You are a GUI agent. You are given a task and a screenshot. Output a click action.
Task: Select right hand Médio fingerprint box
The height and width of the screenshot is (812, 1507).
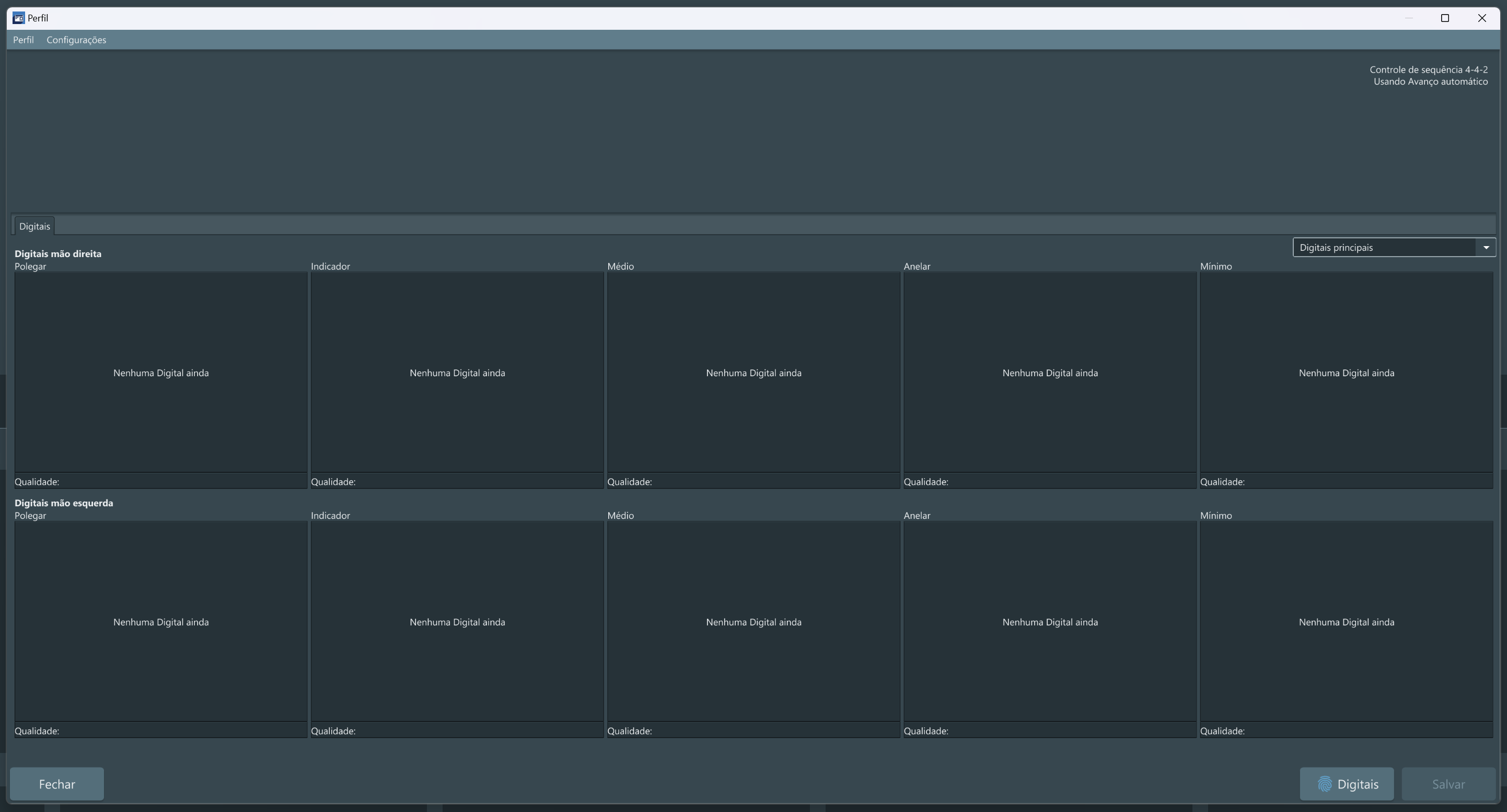click(753, 373)
